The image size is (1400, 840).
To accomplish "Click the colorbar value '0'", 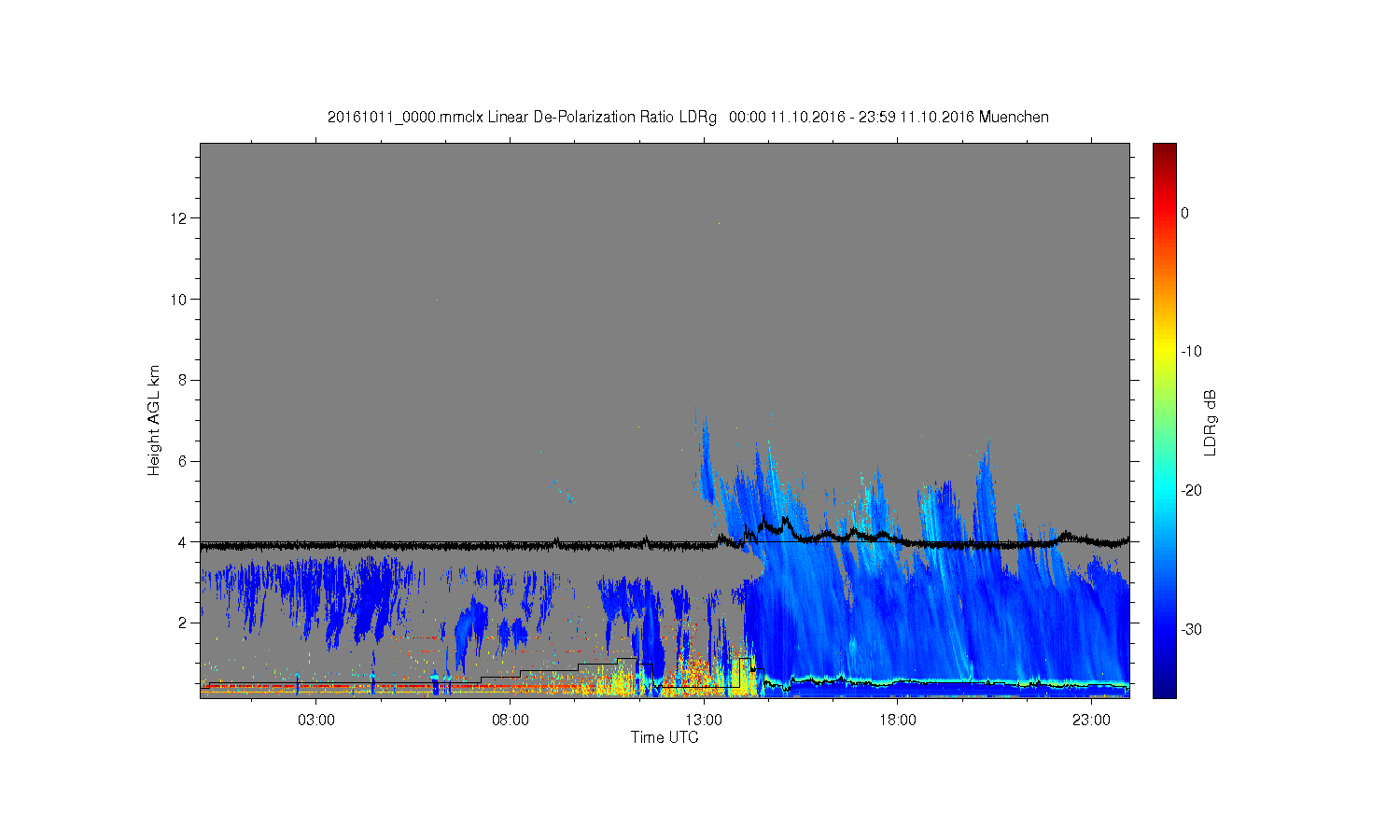I will [1184, 214].
